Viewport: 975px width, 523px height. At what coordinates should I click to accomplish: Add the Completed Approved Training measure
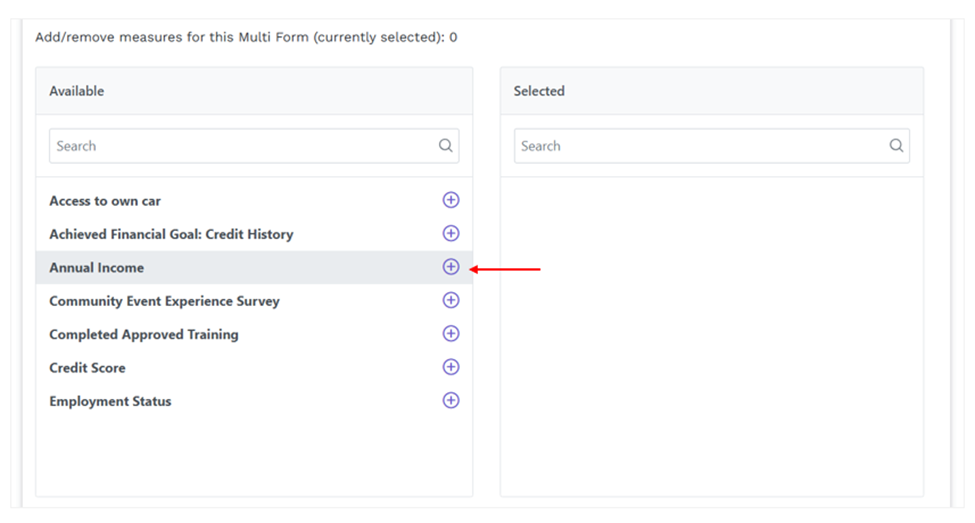(x=451, y=334)
